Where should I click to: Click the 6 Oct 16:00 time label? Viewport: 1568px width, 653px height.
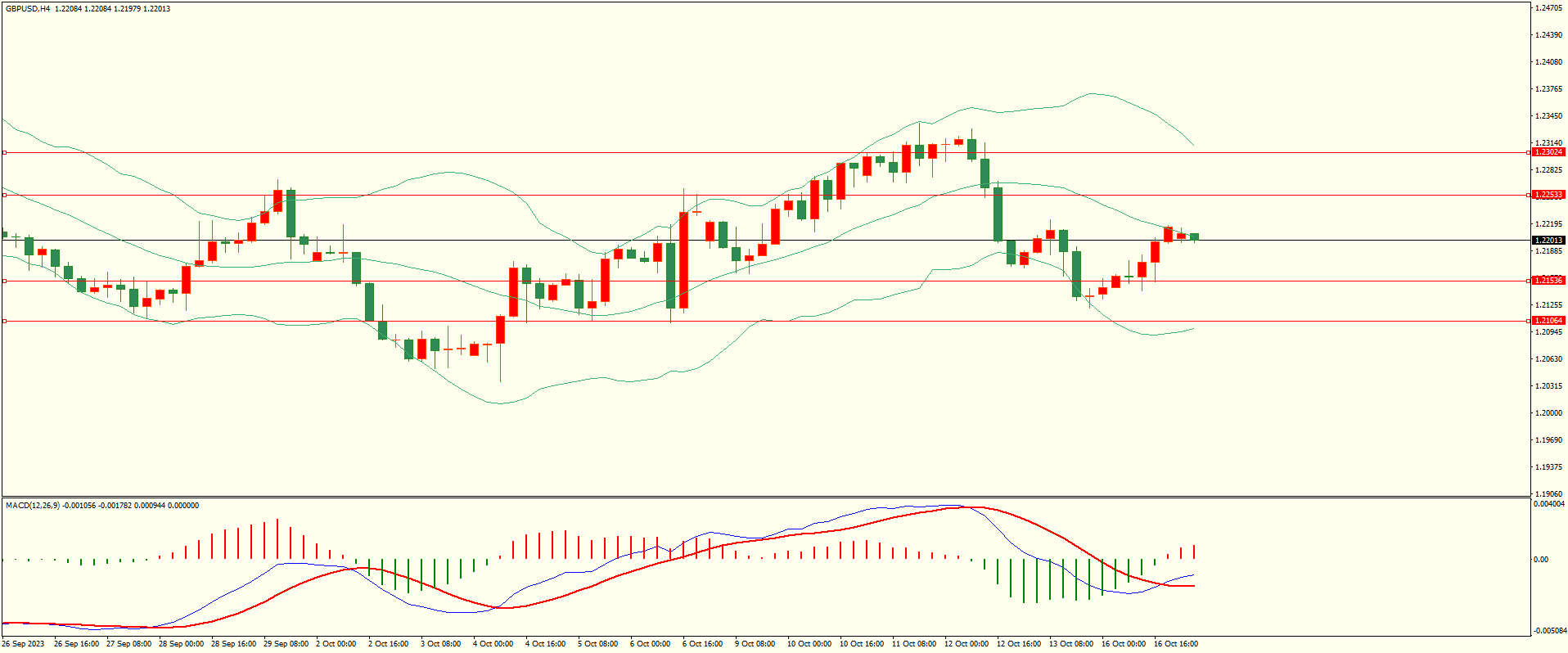(x=702, y=644)
